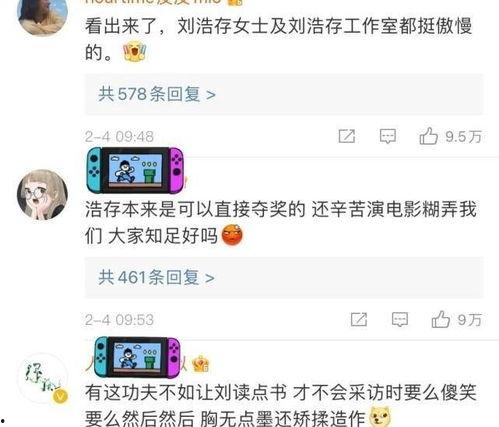Tap the angry red emoji in comment
This screenshot has height=427, width=499.
232,235
